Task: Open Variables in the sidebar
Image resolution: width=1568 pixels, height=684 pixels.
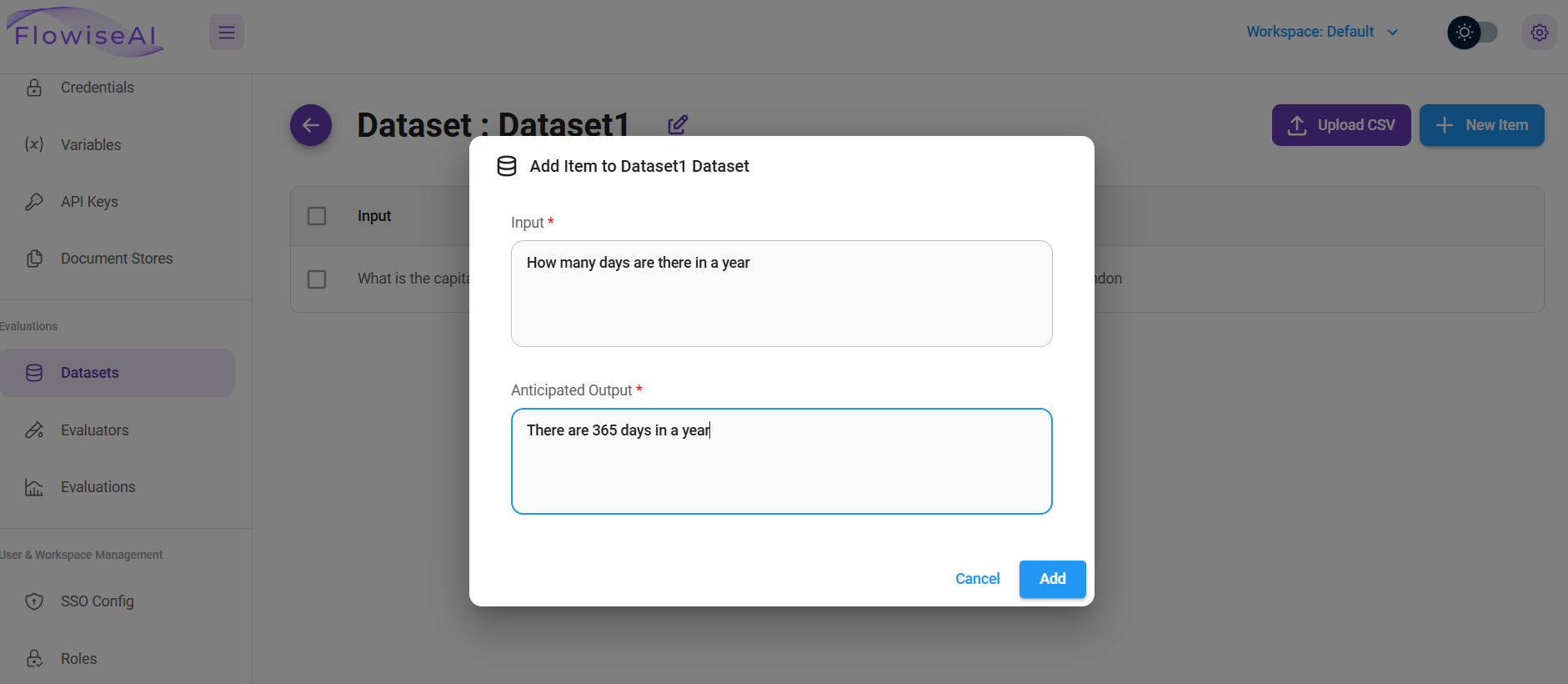Action: pos(91,145)
